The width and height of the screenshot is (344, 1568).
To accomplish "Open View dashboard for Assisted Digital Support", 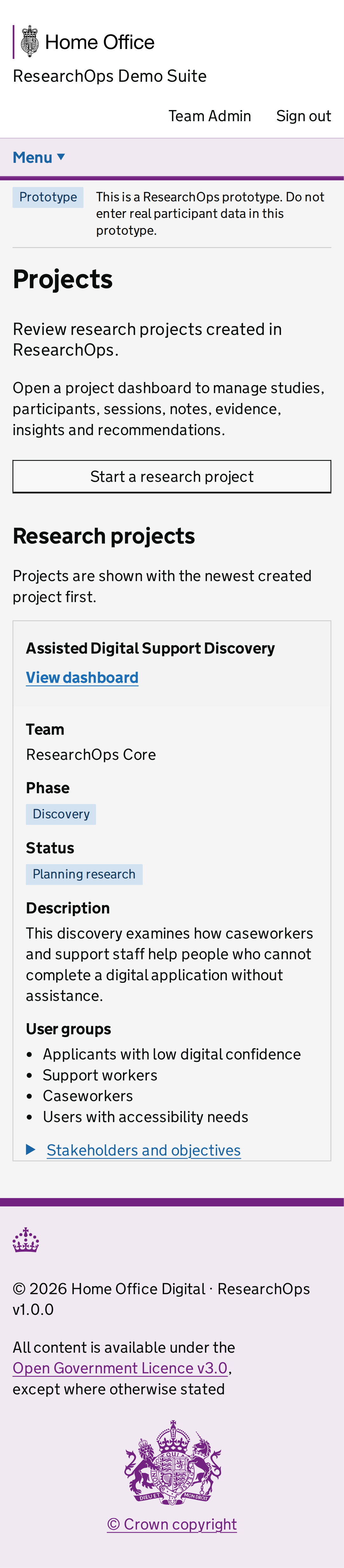I will click(x=82, y=677).
